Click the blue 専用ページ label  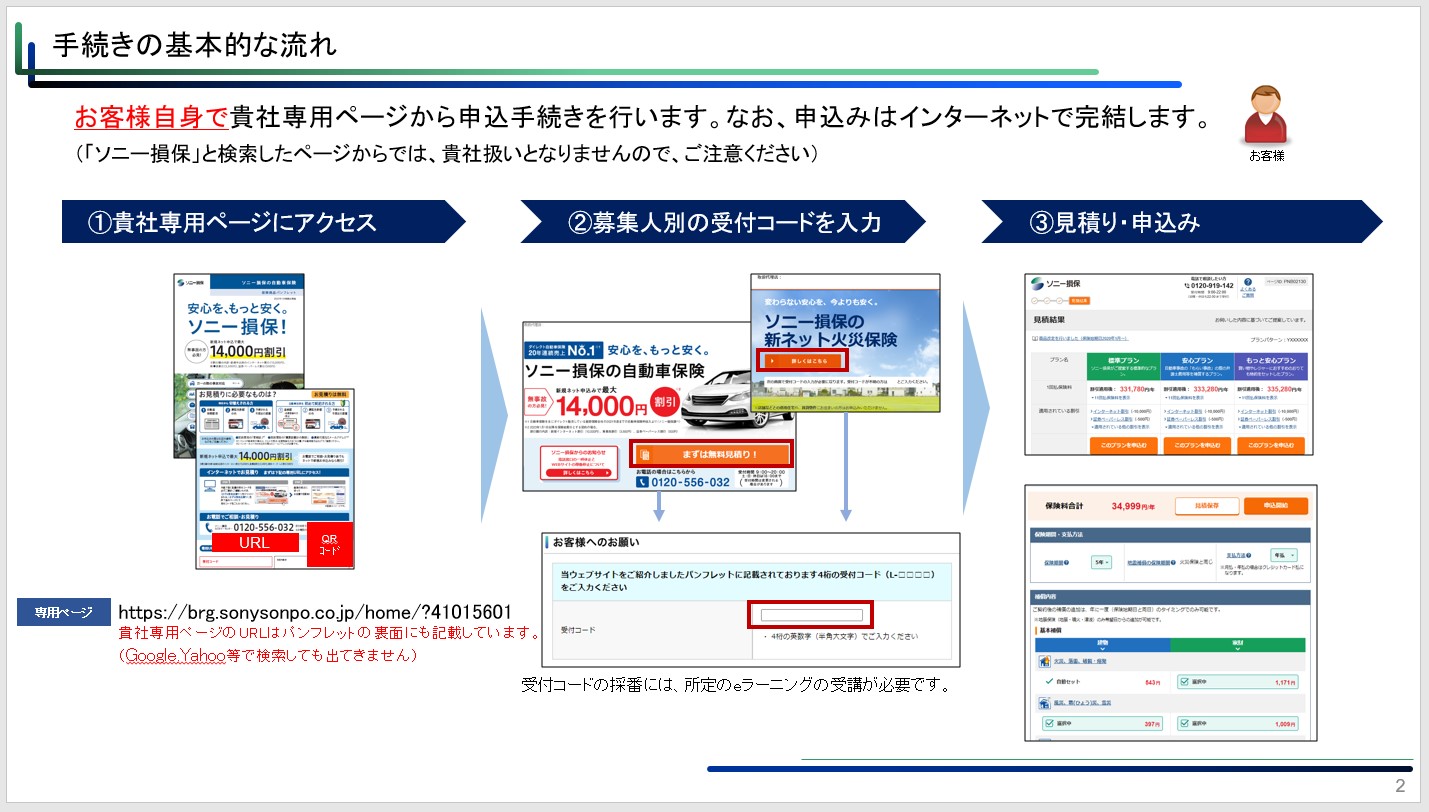(x=63, y=612)
